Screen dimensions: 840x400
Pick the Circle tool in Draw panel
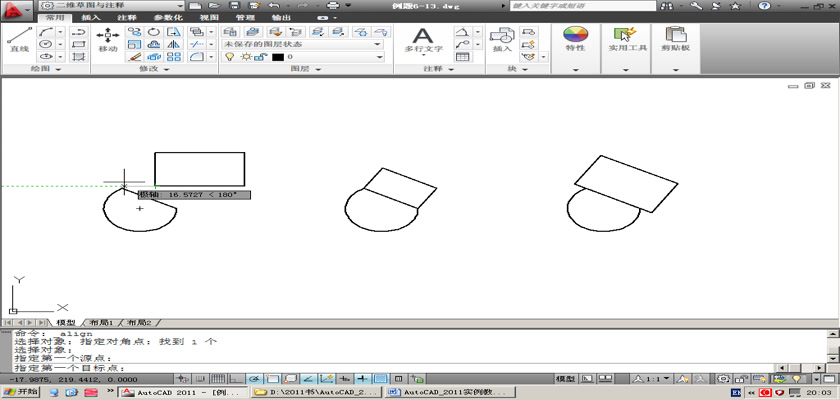coord(46,44)
